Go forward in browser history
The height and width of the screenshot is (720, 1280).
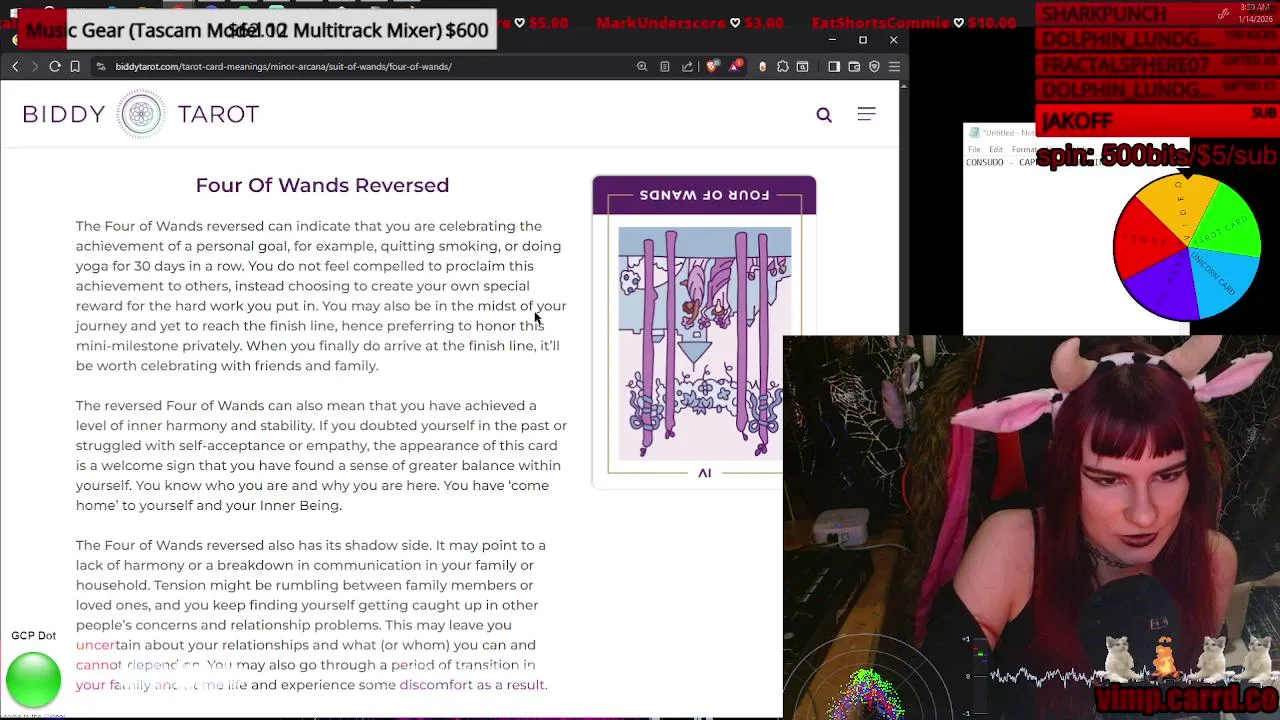34,66
